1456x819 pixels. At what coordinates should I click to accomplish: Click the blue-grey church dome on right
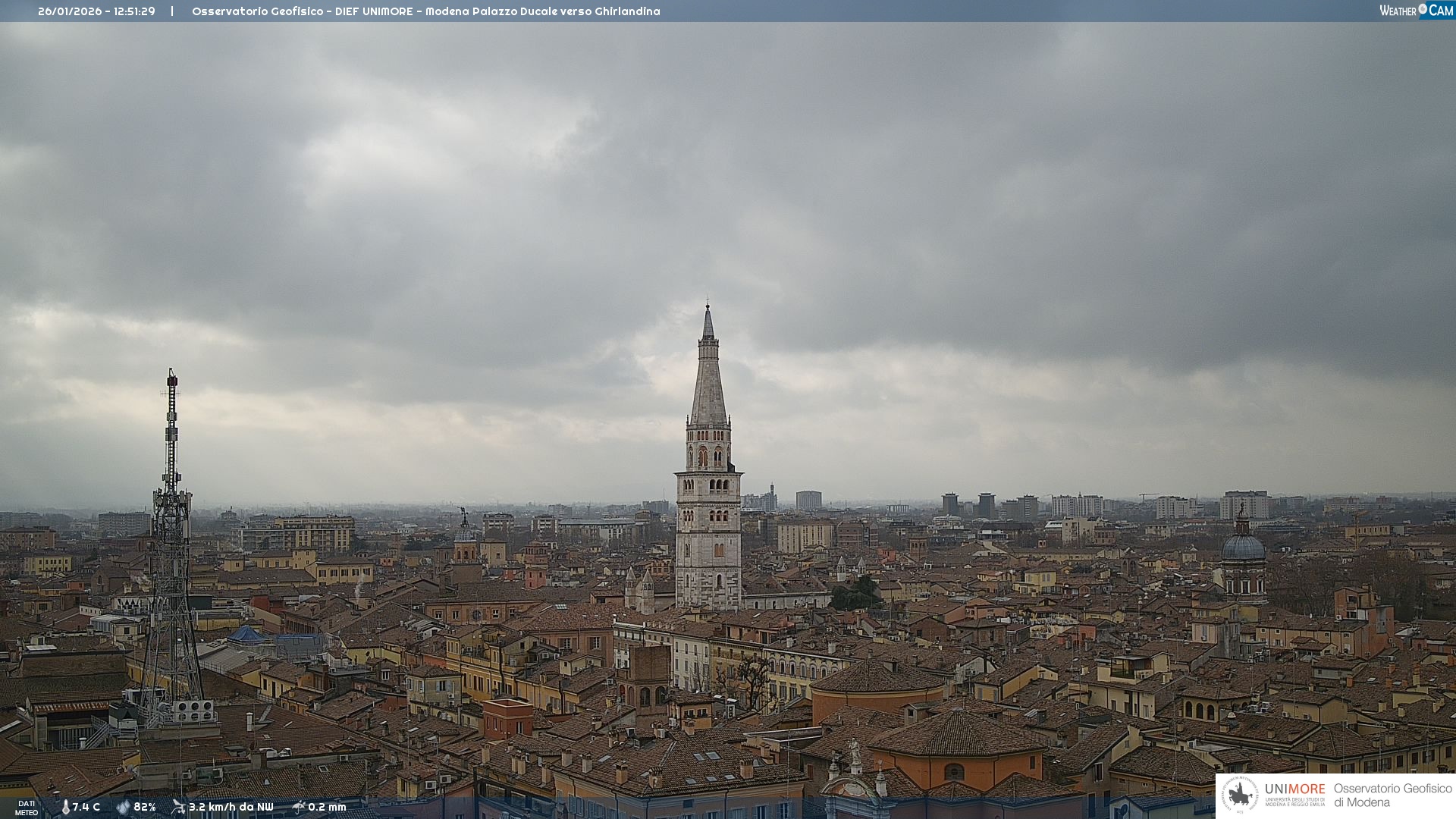tap(1243, 548)
